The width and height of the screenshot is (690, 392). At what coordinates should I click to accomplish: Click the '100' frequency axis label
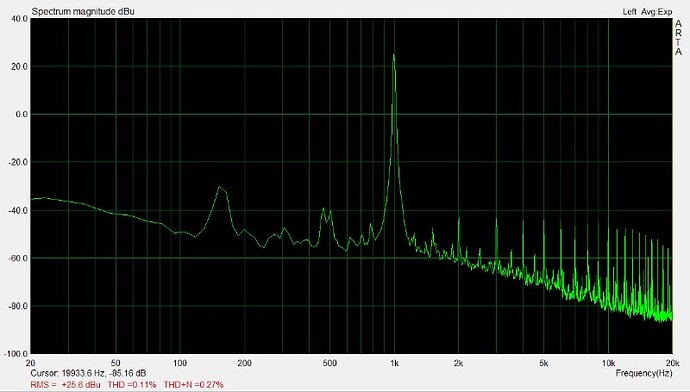tap(180, 363)
